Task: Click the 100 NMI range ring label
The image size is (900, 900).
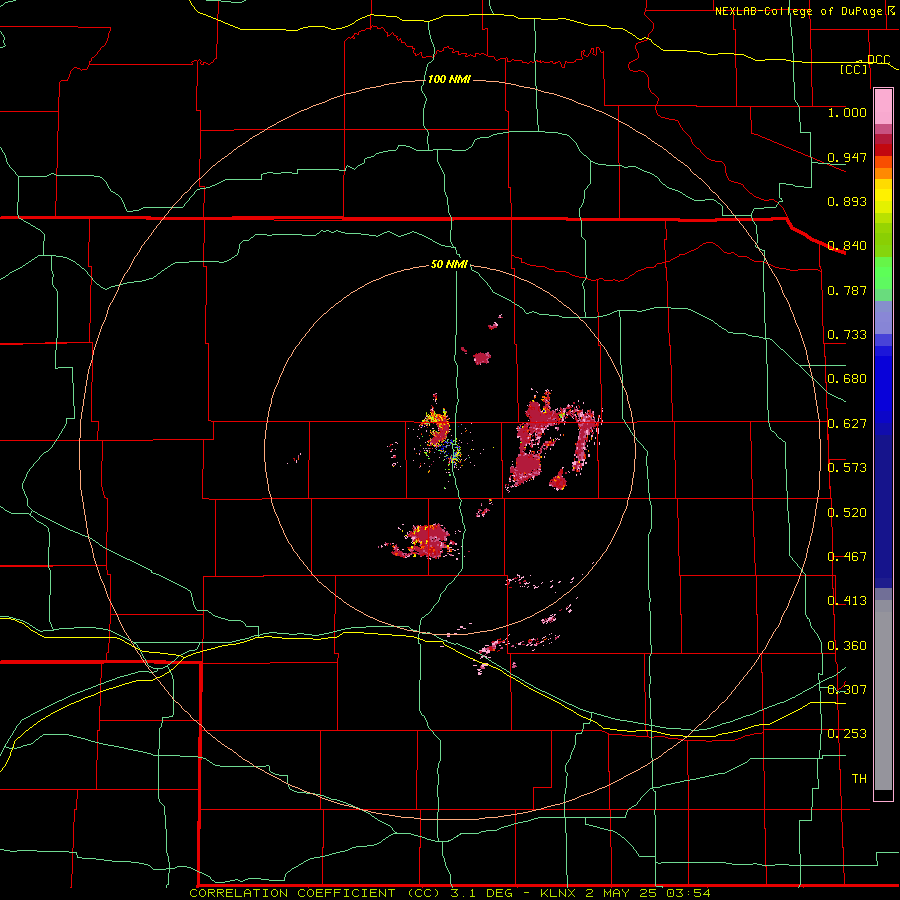Action: click(x=449, y=79)
